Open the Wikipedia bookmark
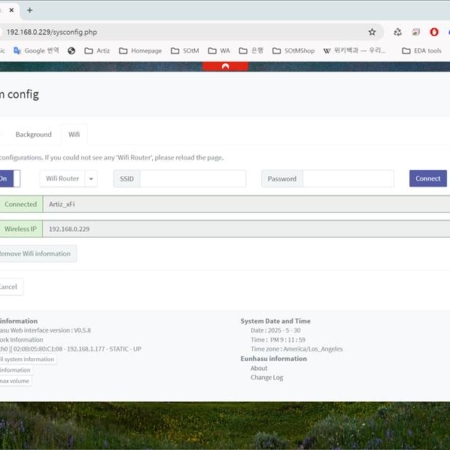The height and width of the screenshot is (450, 450). point(354,51)
